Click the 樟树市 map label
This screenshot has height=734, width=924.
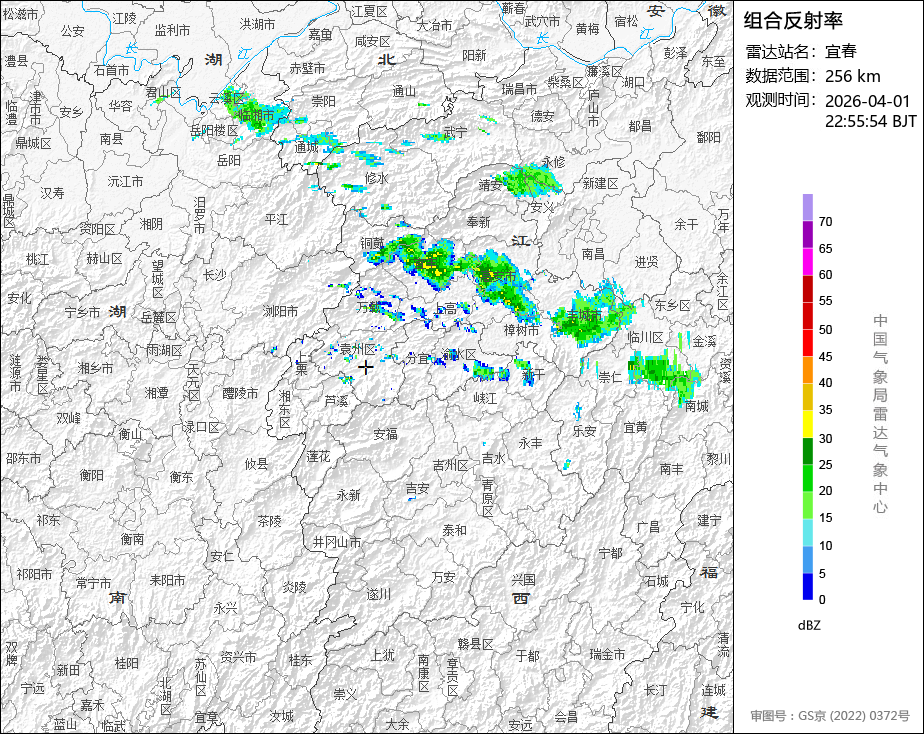coord(522,330)
